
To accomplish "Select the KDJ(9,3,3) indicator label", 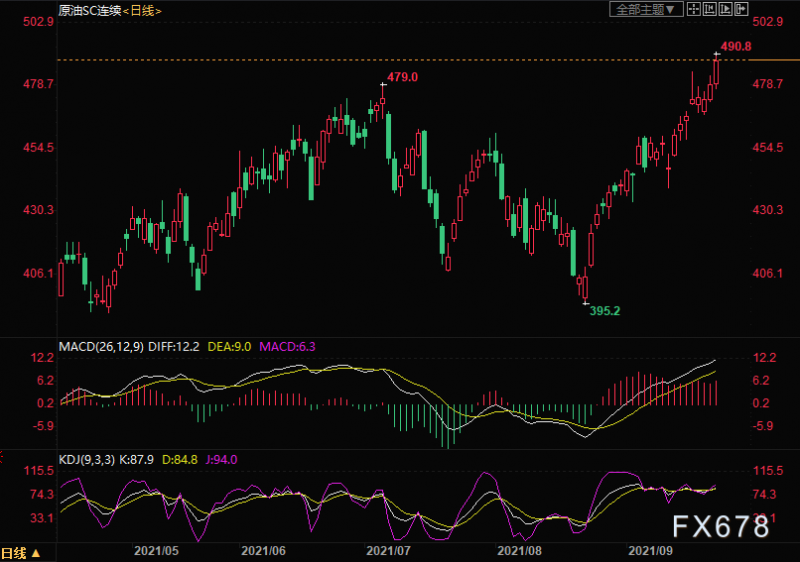I will point(87,459).
